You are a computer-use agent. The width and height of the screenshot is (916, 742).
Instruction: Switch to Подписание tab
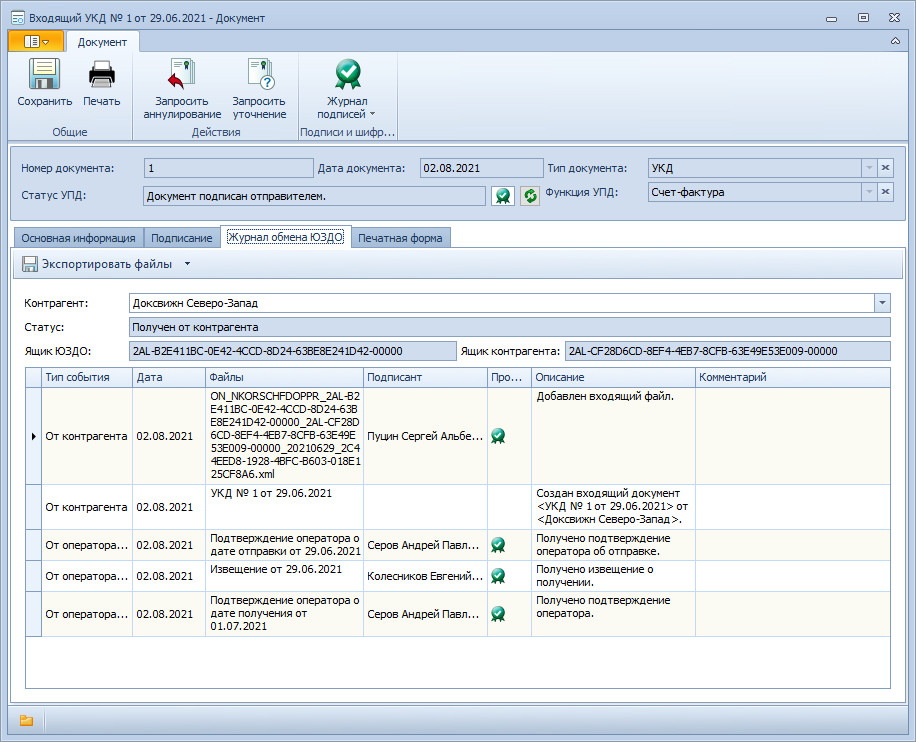pos(181,238)
